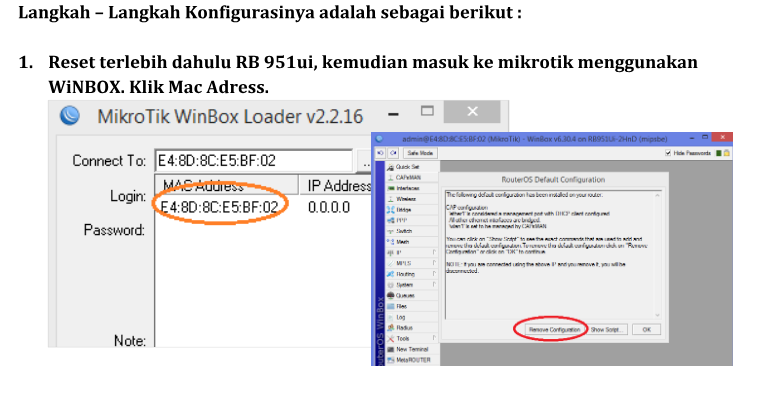Click the WinBox Loader globe icon

tap(70, 116)
